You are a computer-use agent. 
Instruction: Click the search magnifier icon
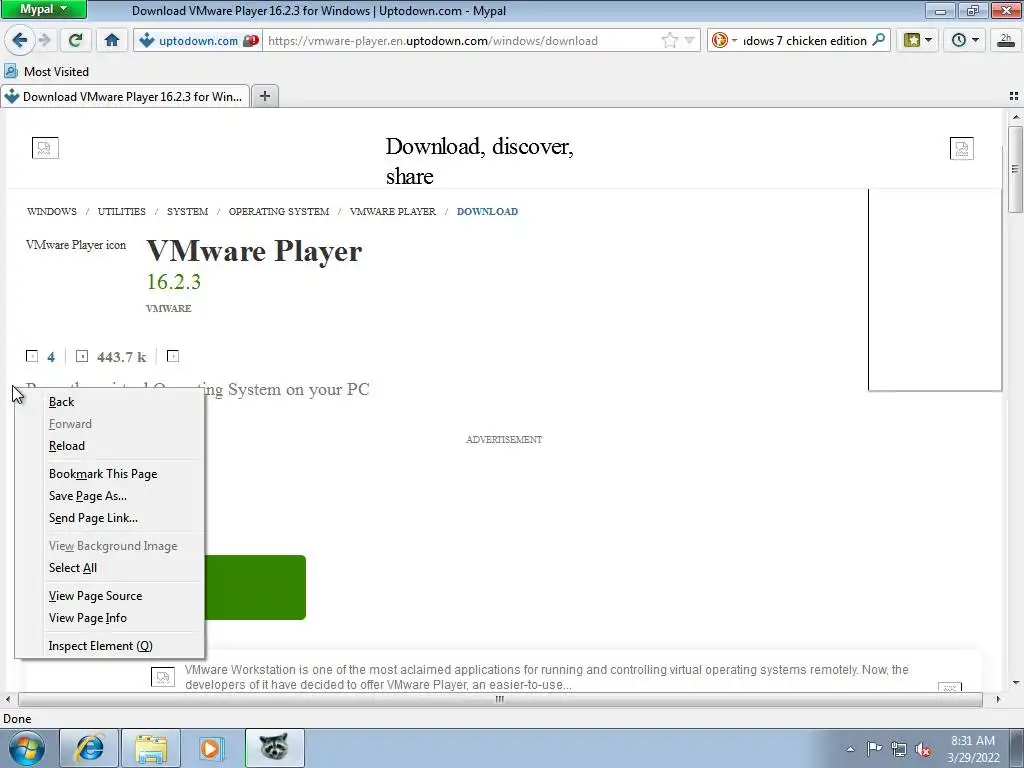pos(878,40)
